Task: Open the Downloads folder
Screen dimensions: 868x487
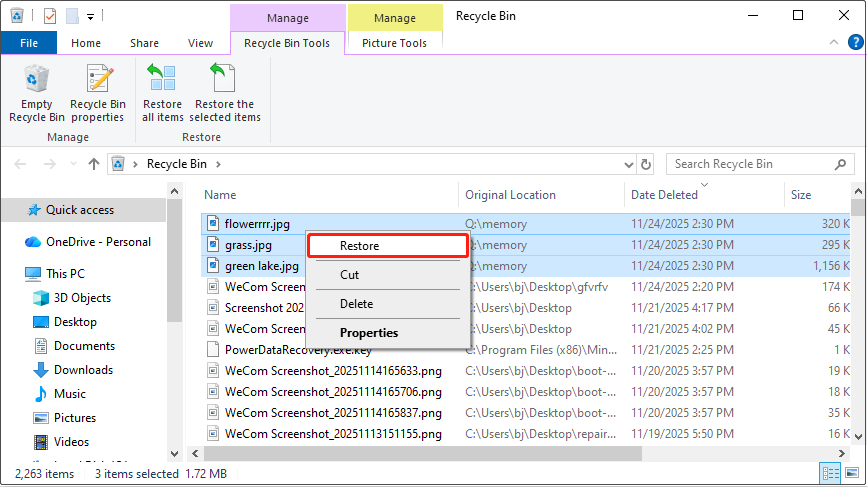Action: [x=73, y=370]
